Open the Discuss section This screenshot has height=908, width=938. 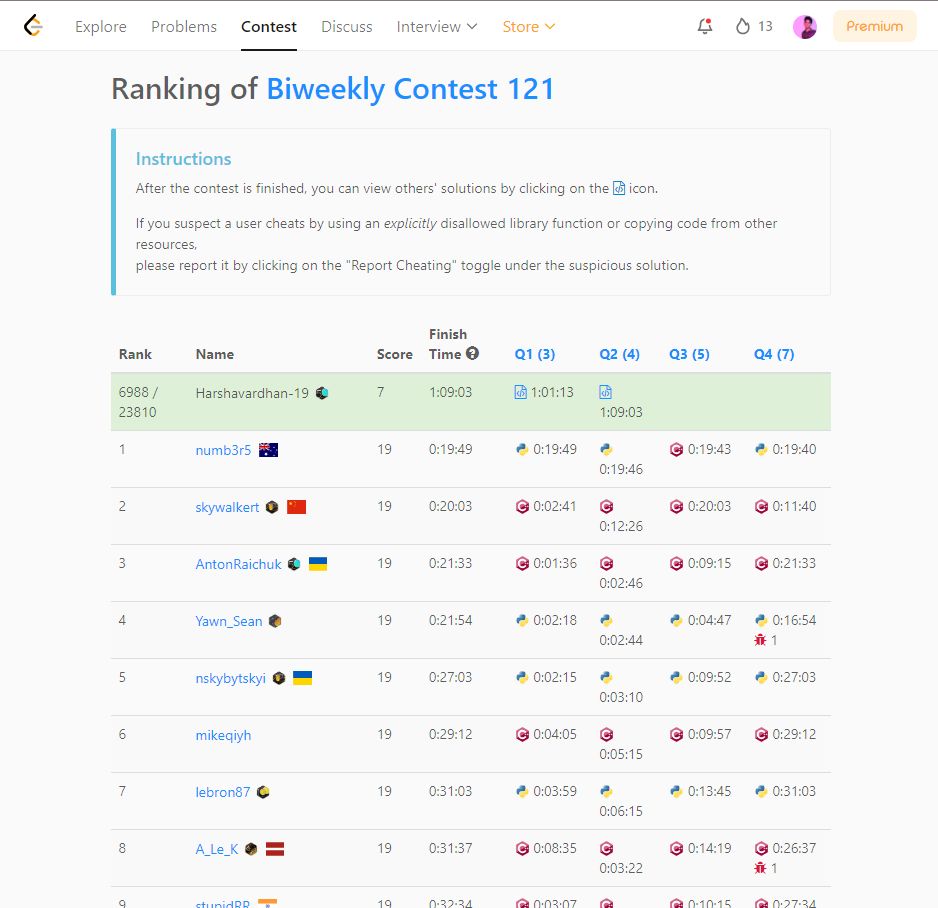[347, 27]
